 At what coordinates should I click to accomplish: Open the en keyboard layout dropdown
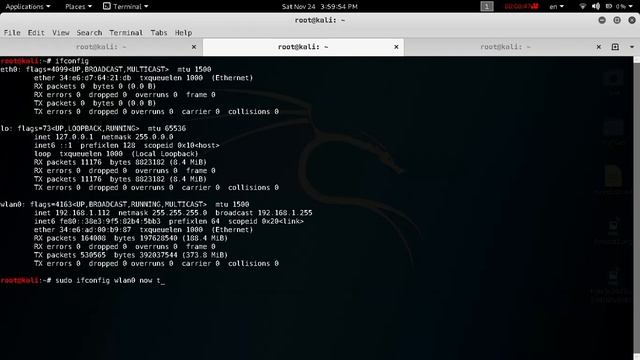[x=556, y=6]
